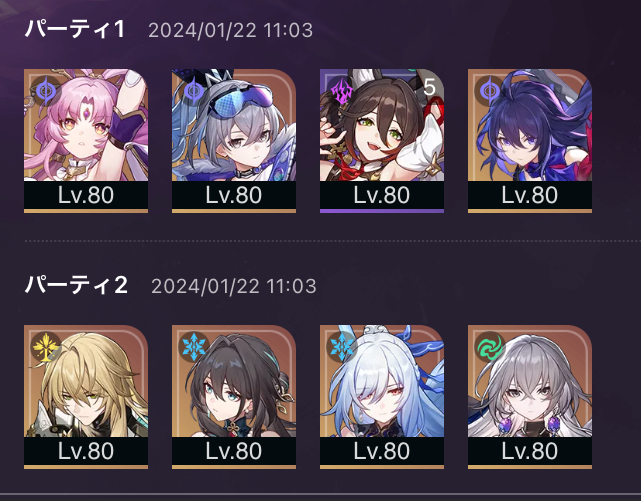Click the パーティ1 heading
641x501 pixels.
tap(75, 29)
